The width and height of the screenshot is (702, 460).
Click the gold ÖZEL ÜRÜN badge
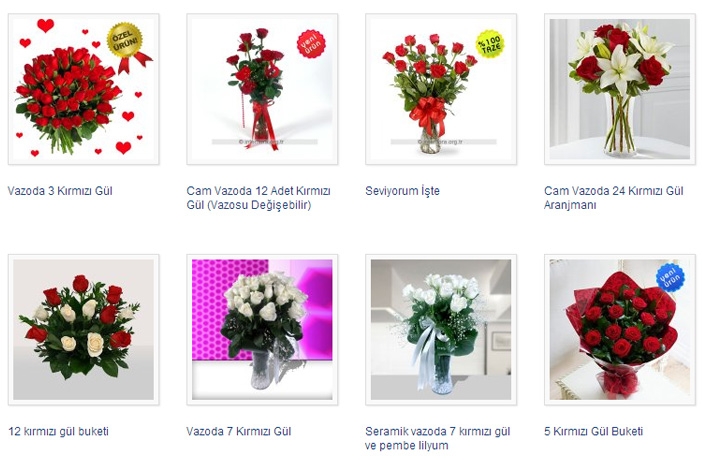pos(125,41)
